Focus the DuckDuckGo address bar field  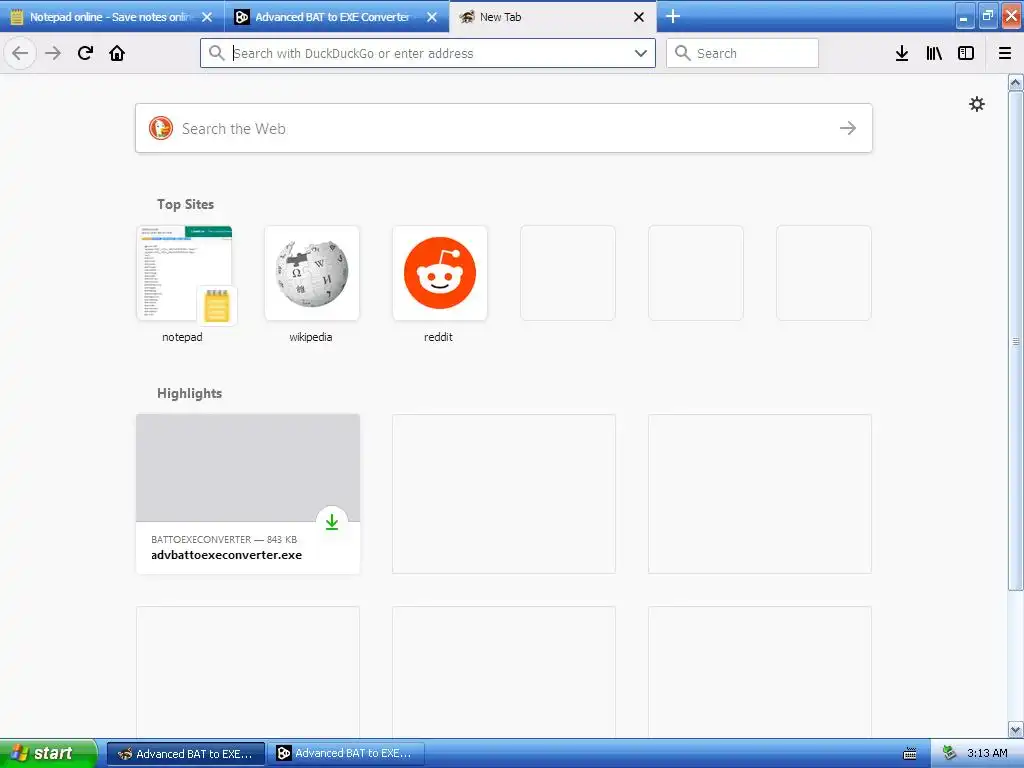[x=428, y=53]
